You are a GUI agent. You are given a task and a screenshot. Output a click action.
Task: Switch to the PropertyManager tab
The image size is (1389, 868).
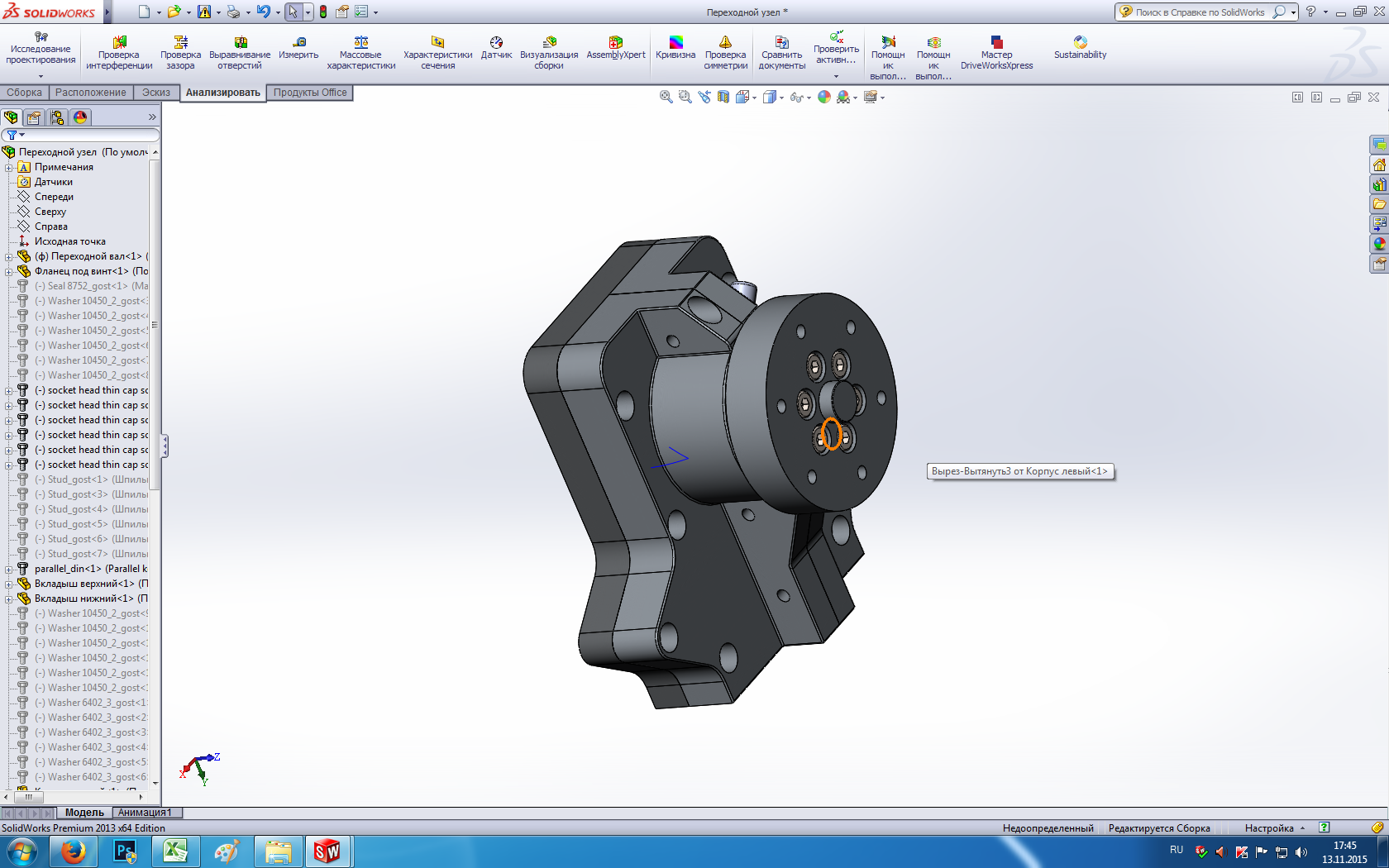[34, 117]
